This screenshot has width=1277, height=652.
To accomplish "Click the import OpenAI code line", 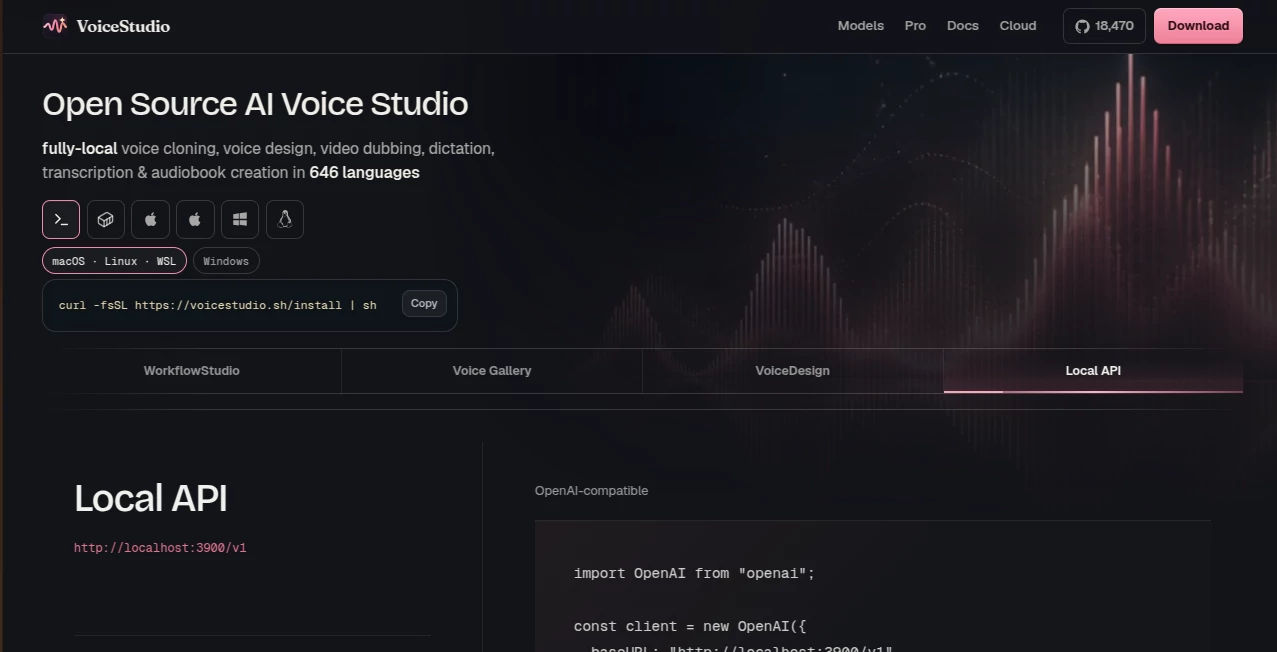I will (x=695, y=573).
